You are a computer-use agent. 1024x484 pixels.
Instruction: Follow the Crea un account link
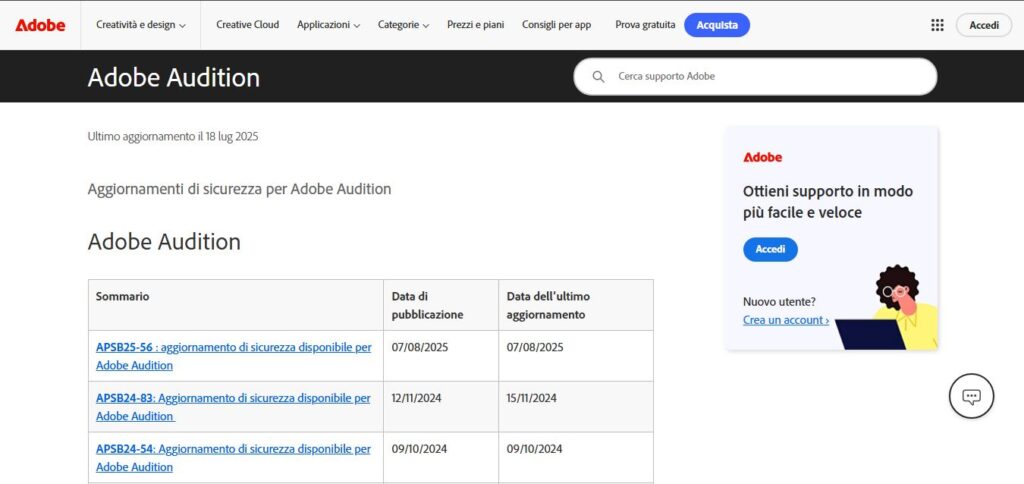786,320
